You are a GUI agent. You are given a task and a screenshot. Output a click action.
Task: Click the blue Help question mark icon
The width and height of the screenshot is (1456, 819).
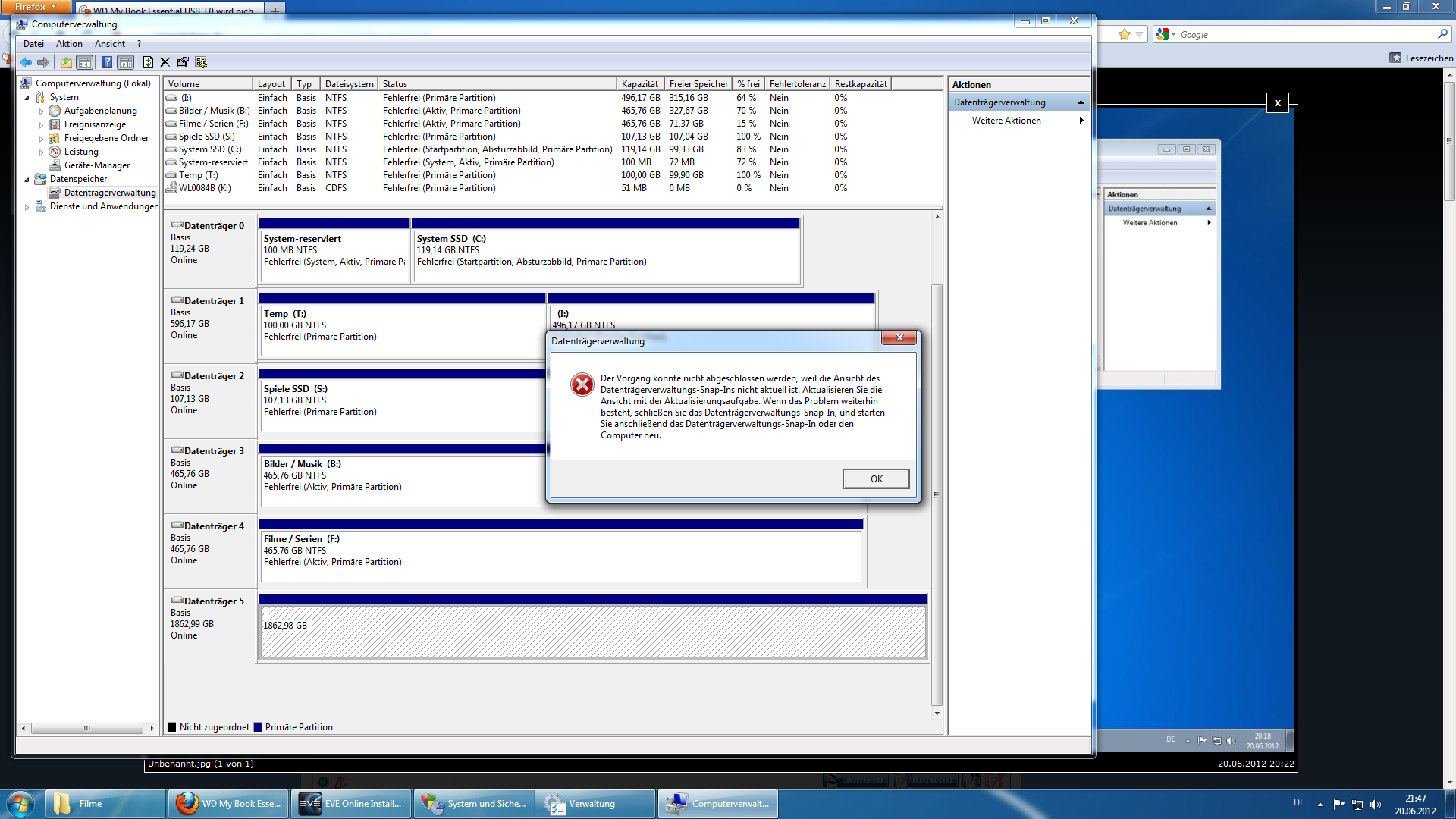tap(107, 63)
